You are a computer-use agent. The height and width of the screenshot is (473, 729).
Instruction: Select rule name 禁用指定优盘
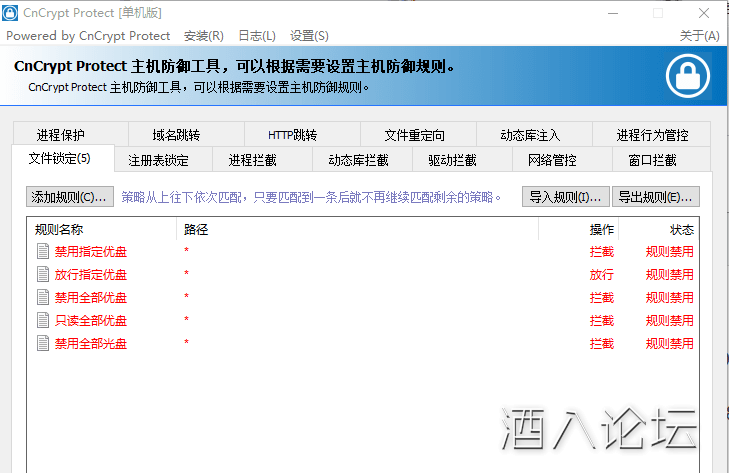91,252
